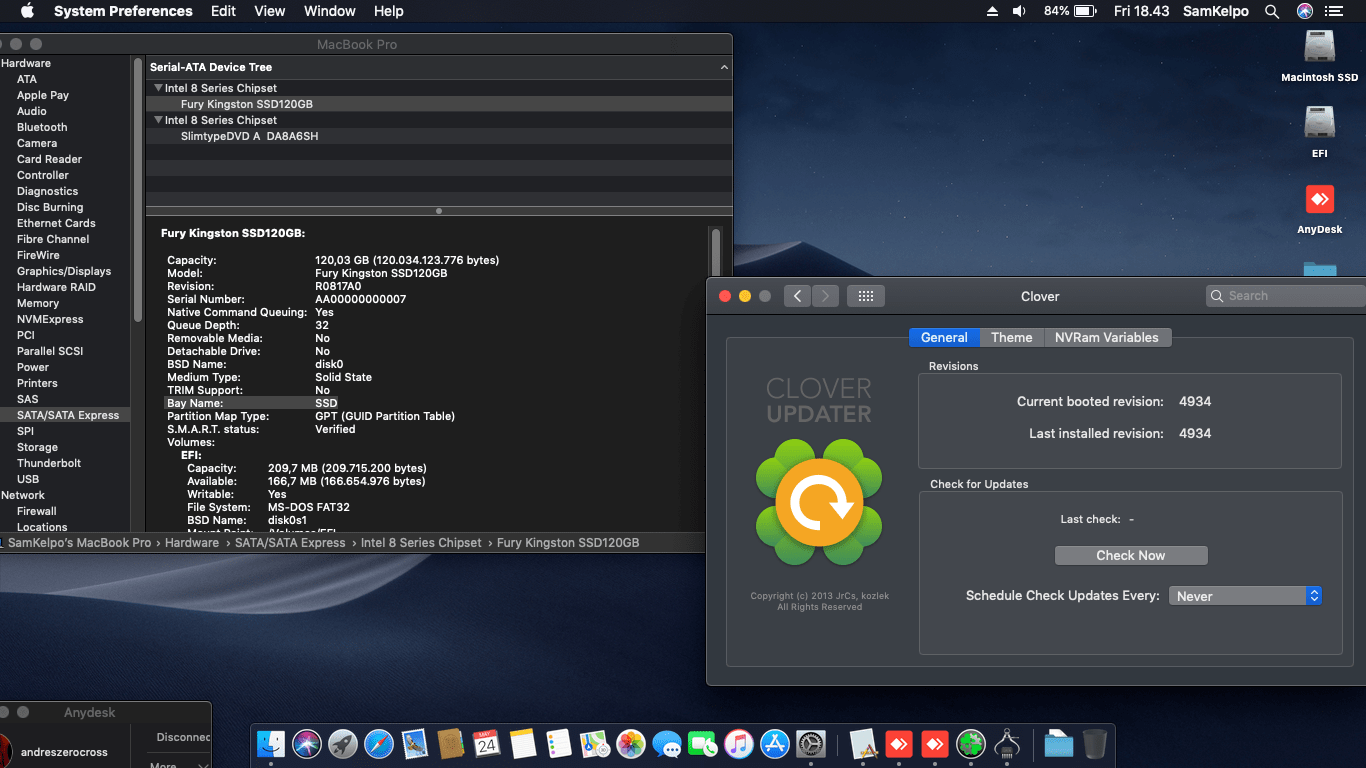Open App Store from the Dock
This screenshot has height=768, width=1366.
point(775,744)
